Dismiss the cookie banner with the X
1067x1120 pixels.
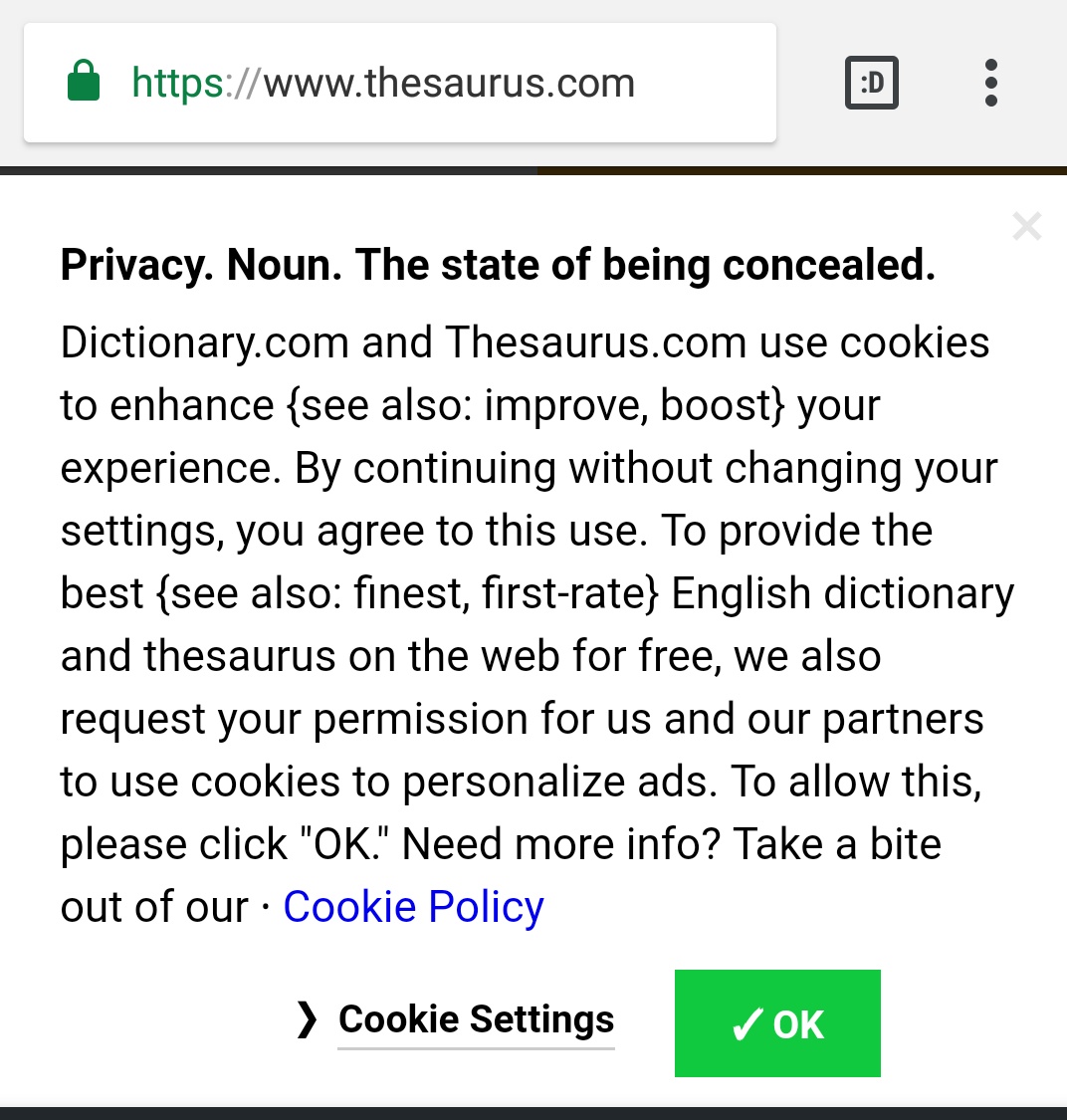(x=1027, y=226)
